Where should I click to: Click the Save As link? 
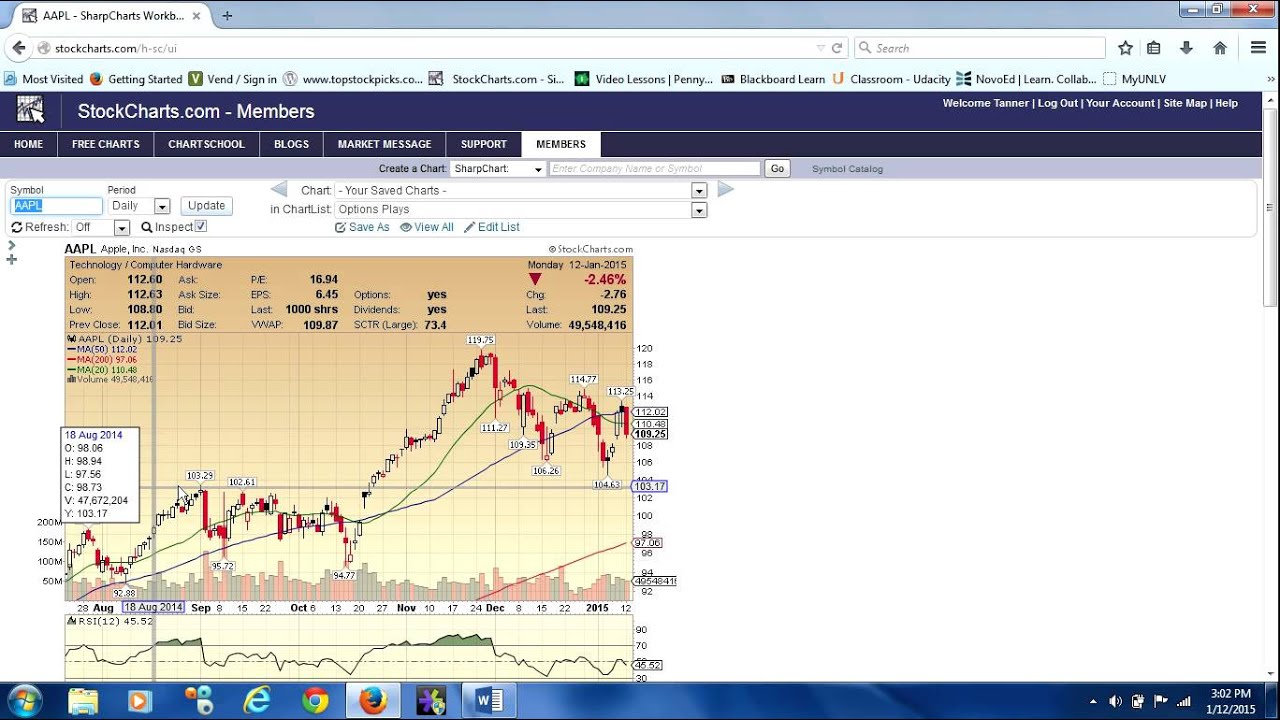point(362,227)
